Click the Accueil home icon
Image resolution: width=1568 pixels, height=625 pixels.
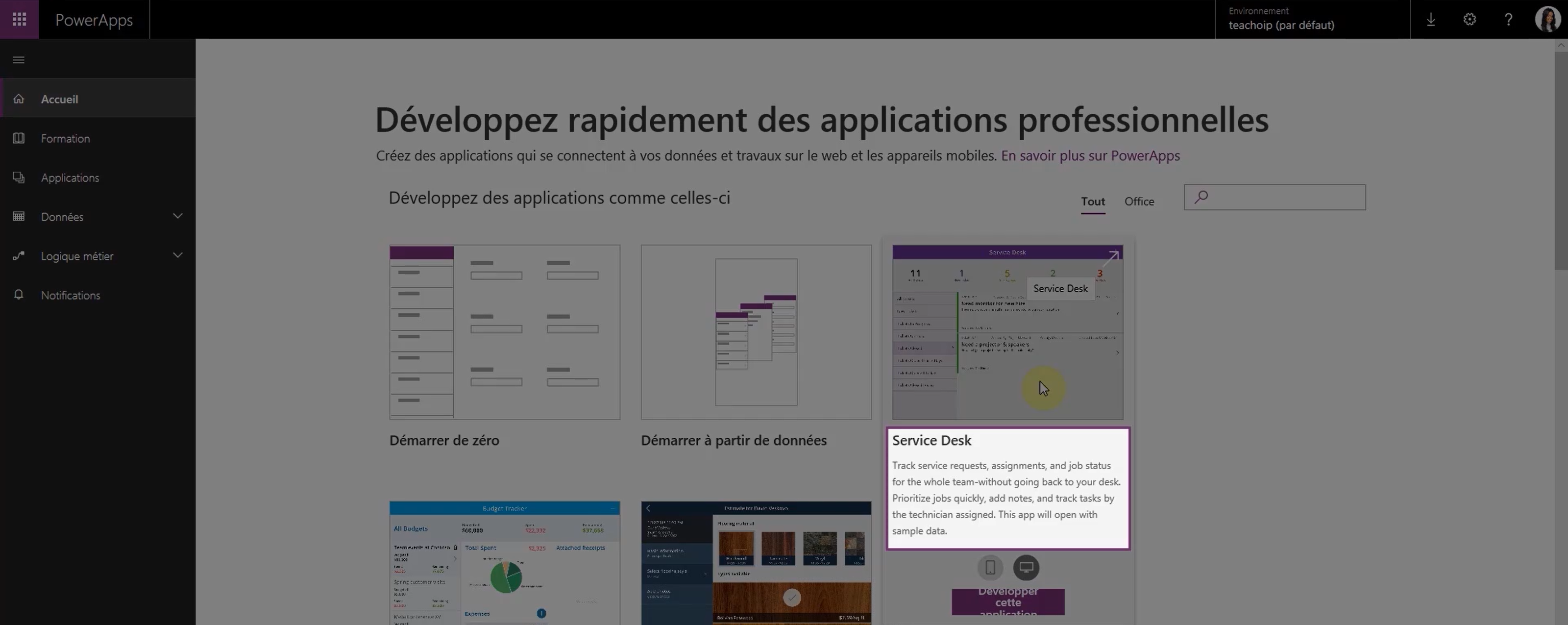[x=18, y=99]
